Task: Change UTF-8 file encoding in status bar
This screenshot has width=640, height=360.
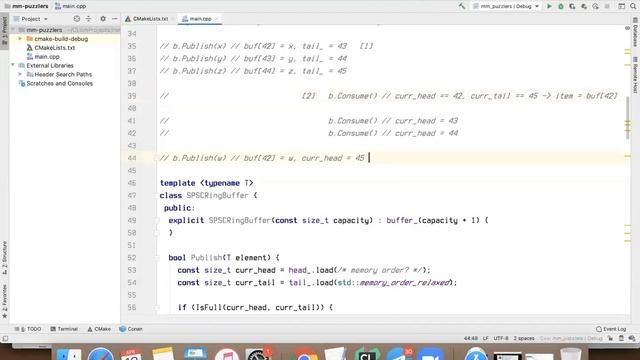Action: [501, 338]
